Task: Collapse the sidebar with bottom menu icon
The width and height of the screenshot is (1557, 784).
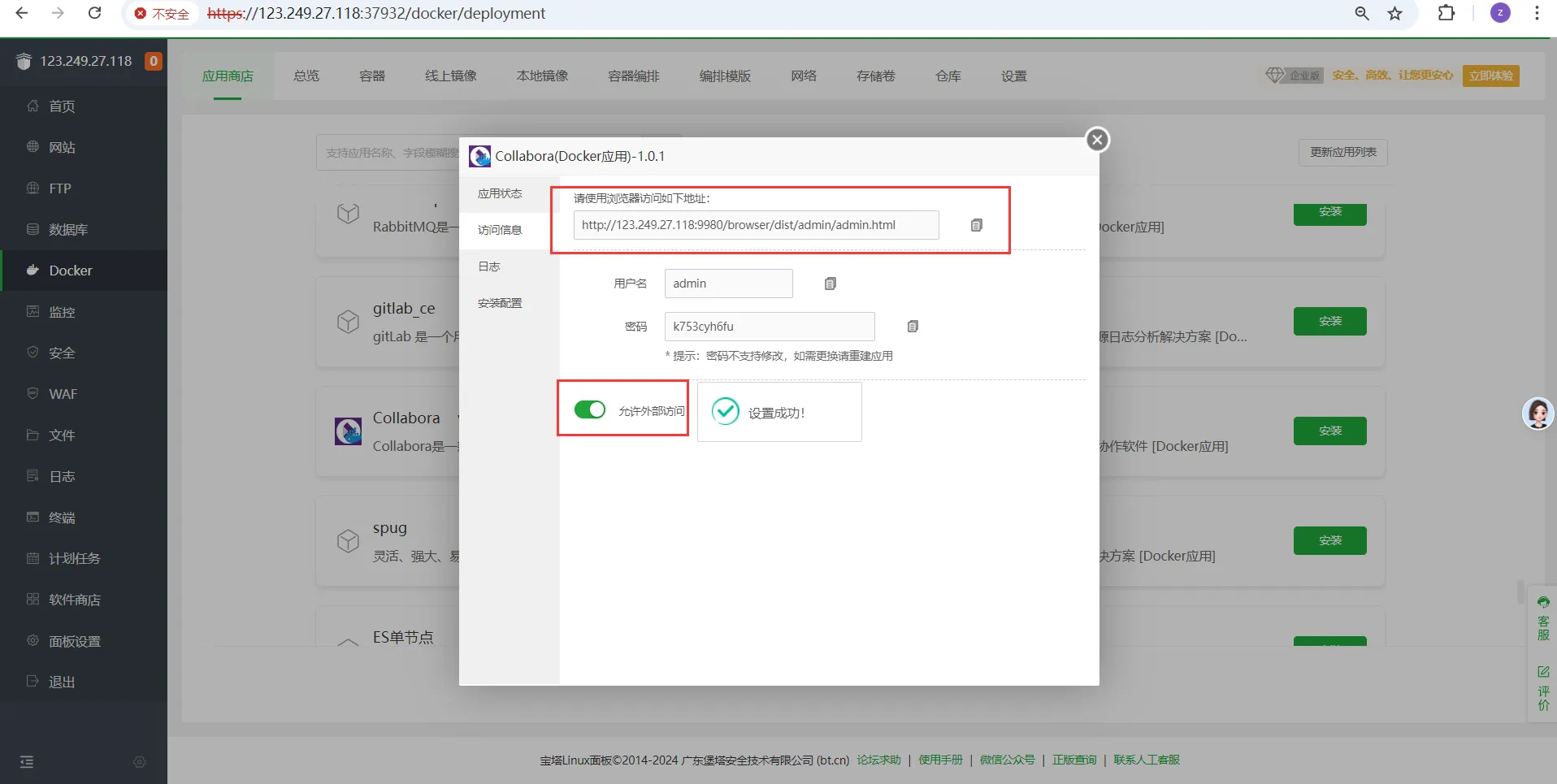Action: click(x=27, y=762)
